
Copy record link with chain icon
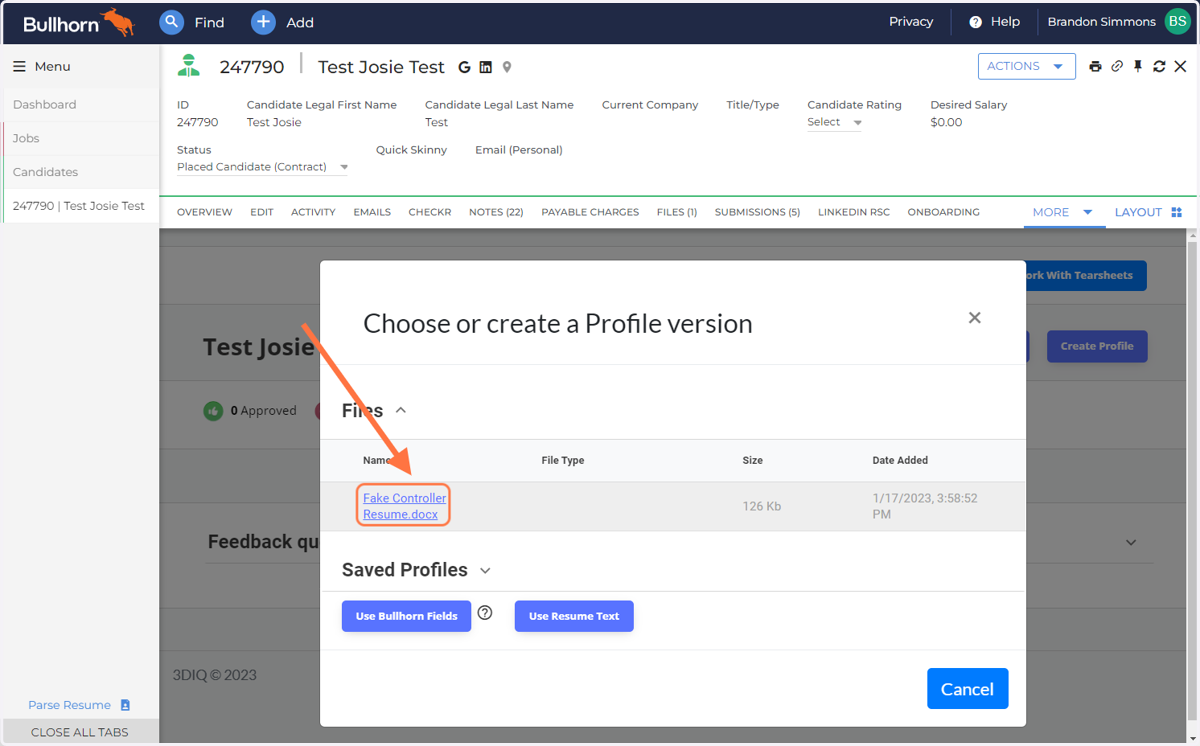coord(1117,67)
